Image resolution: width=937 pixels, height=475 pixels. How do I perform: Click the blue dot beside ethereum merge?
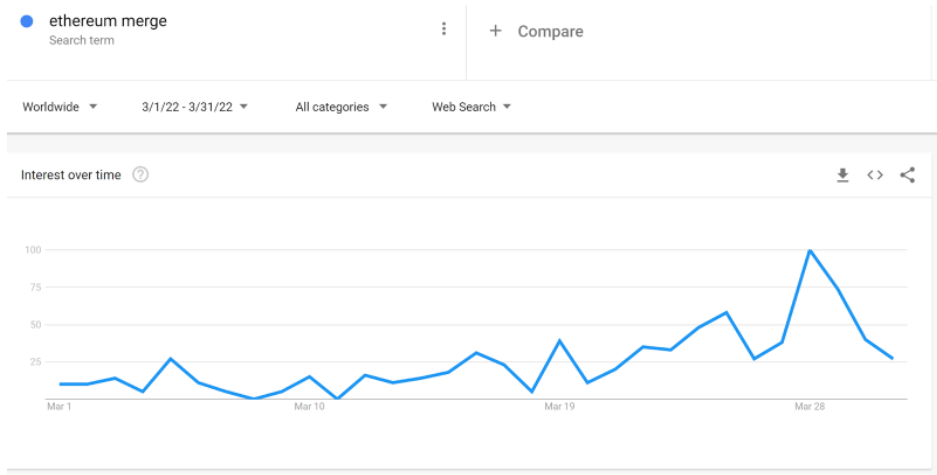click(x=26, y=22)
